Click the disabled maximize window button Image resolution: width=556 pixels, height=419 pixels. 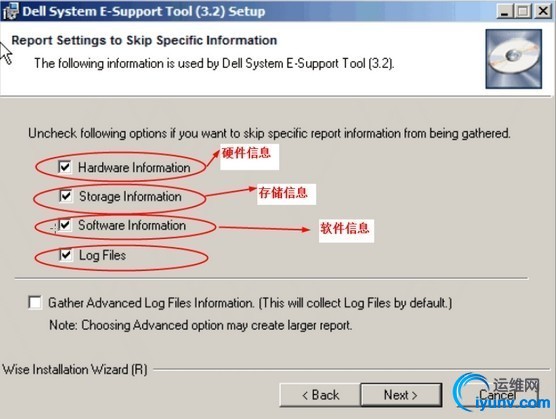pyautogui.click(x=523, y=11)
